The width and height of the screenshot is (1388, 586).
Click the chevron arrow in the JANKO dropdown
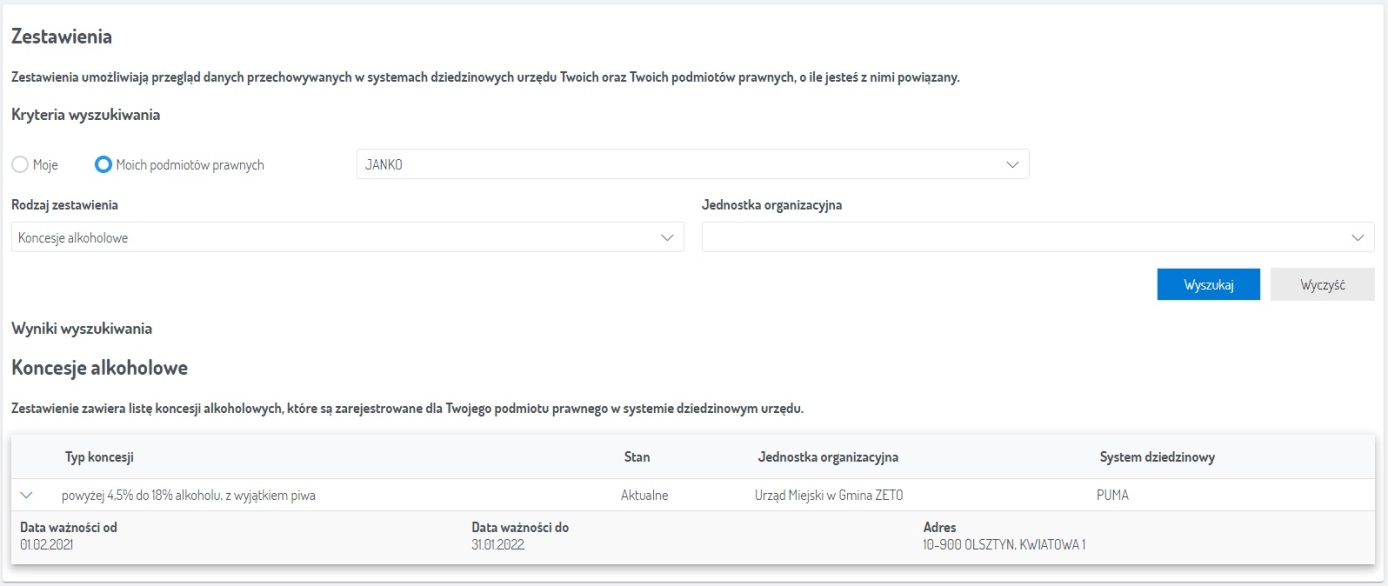pyautogui.click(x=1012, y=165)
